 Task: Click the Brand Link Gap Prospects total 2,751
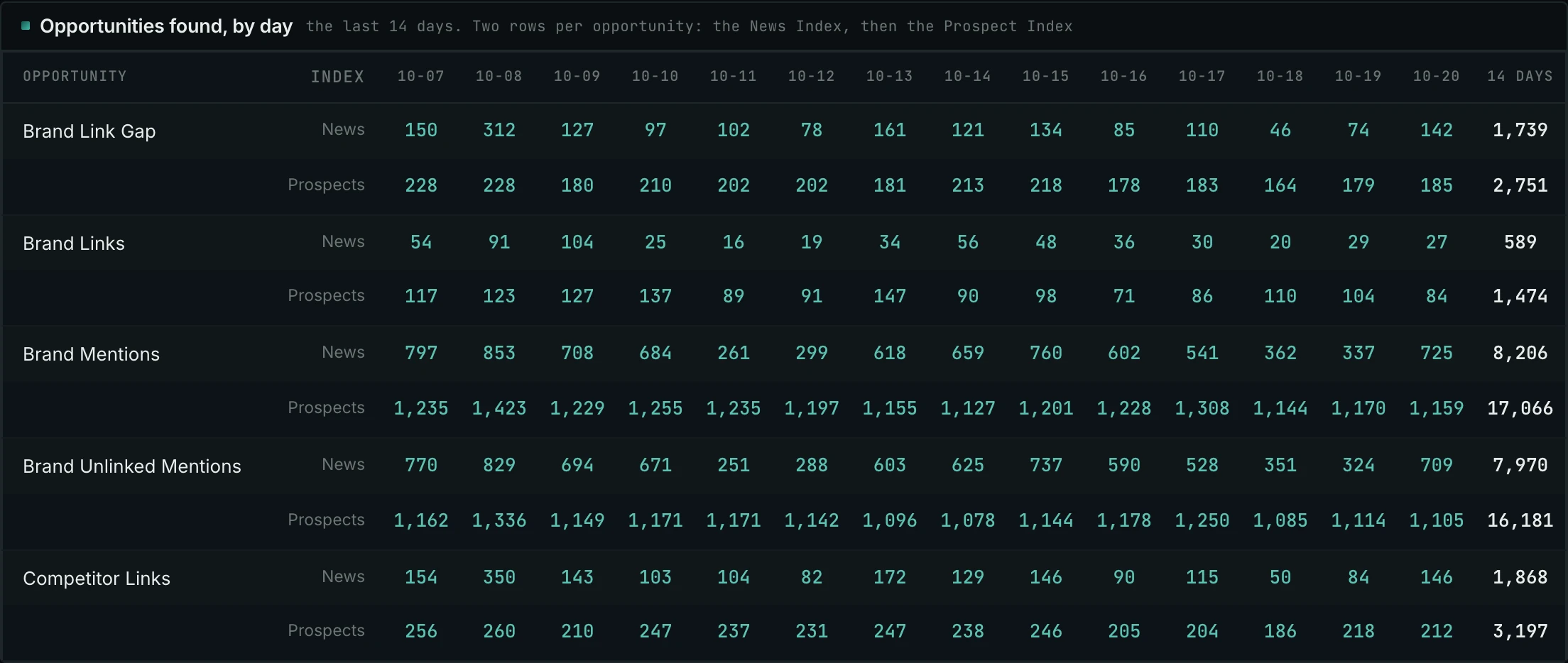(1520, 185)
